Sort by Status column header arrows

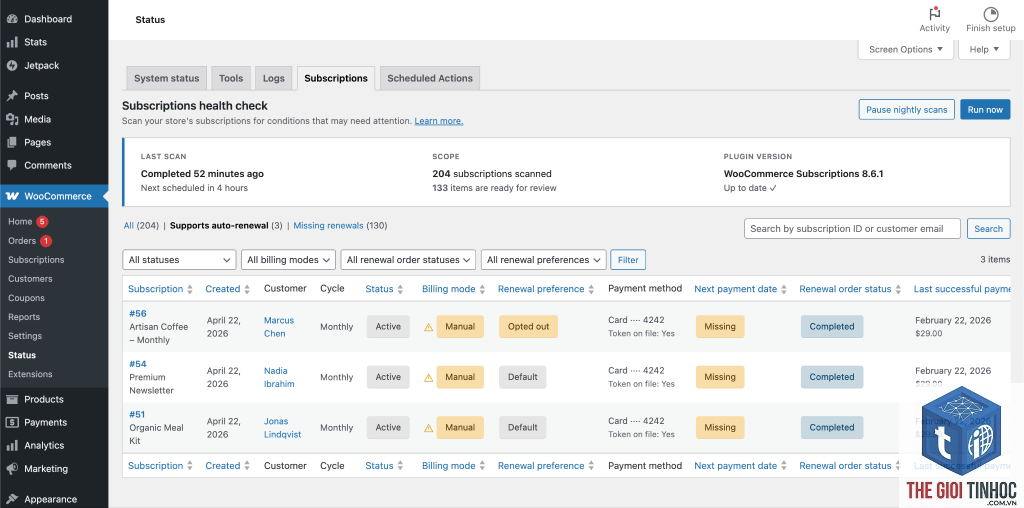click(400, 289)
